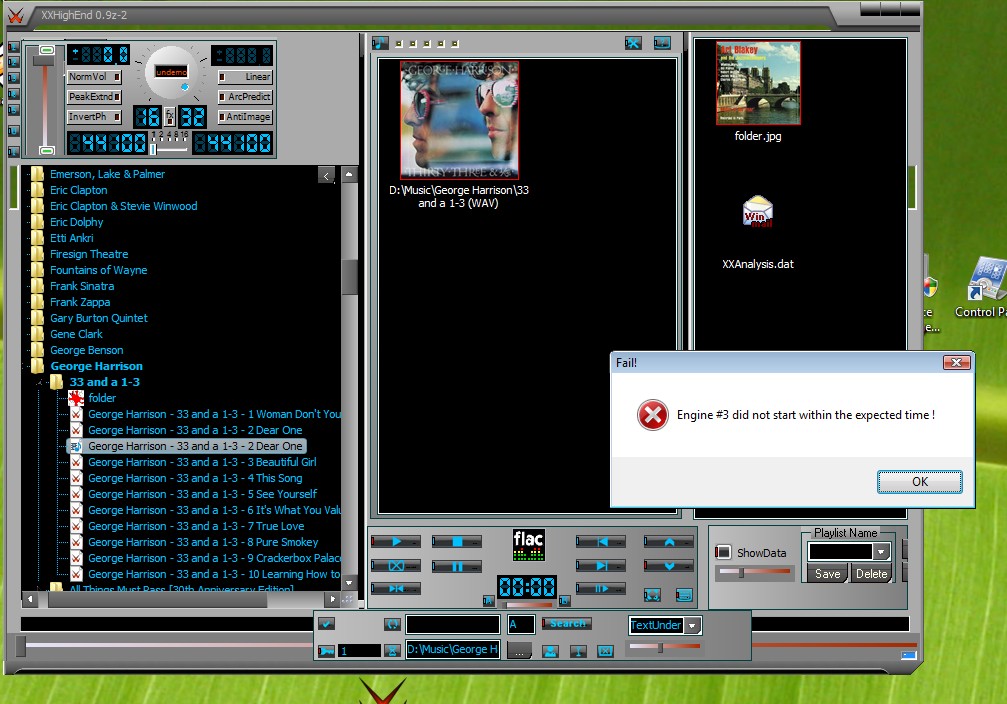Select Eric Clapton & Stevie Winwood folder

tap(123, 206)
